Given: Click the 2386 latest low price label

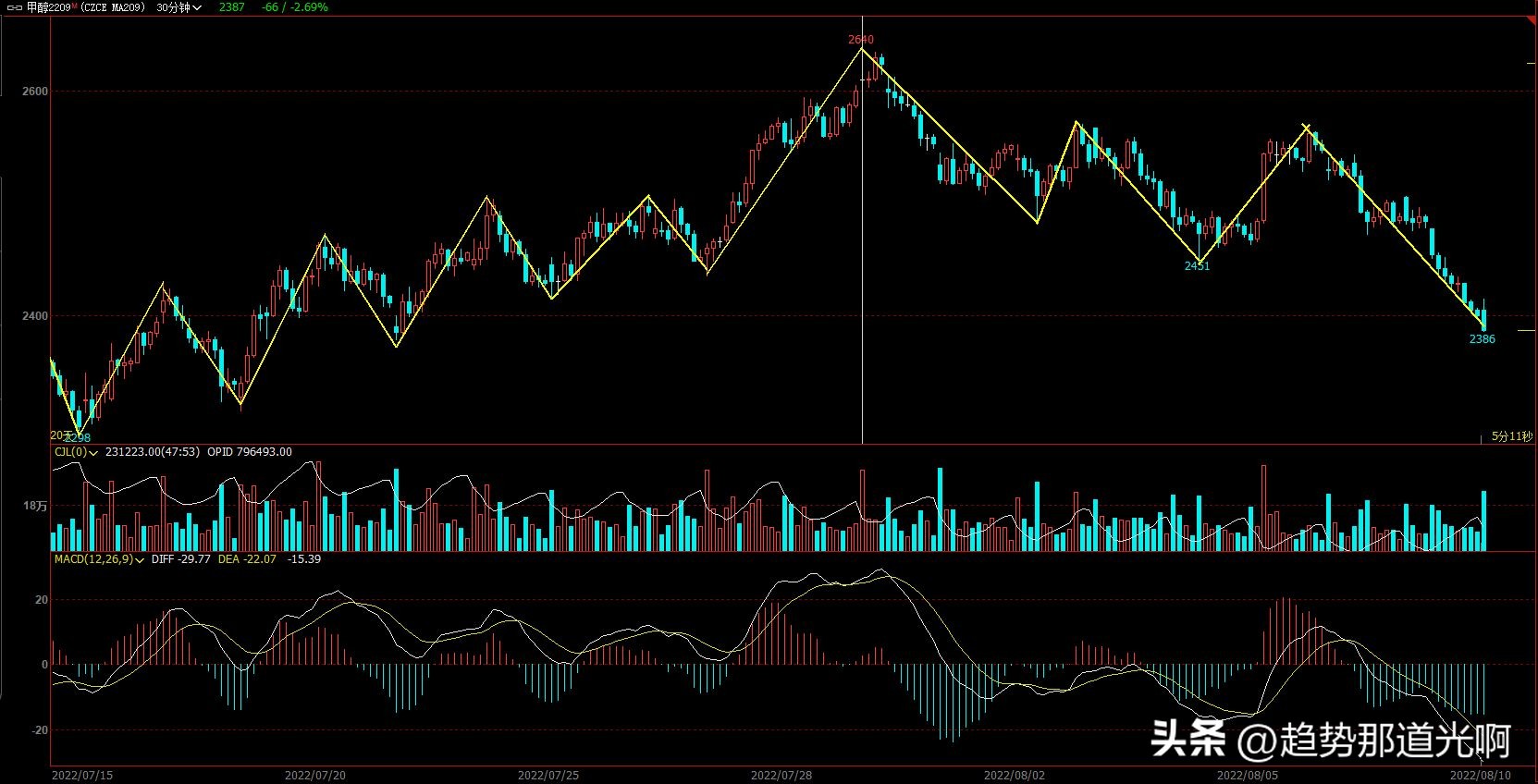Looking at the screenshot, I should point(1482,339).
